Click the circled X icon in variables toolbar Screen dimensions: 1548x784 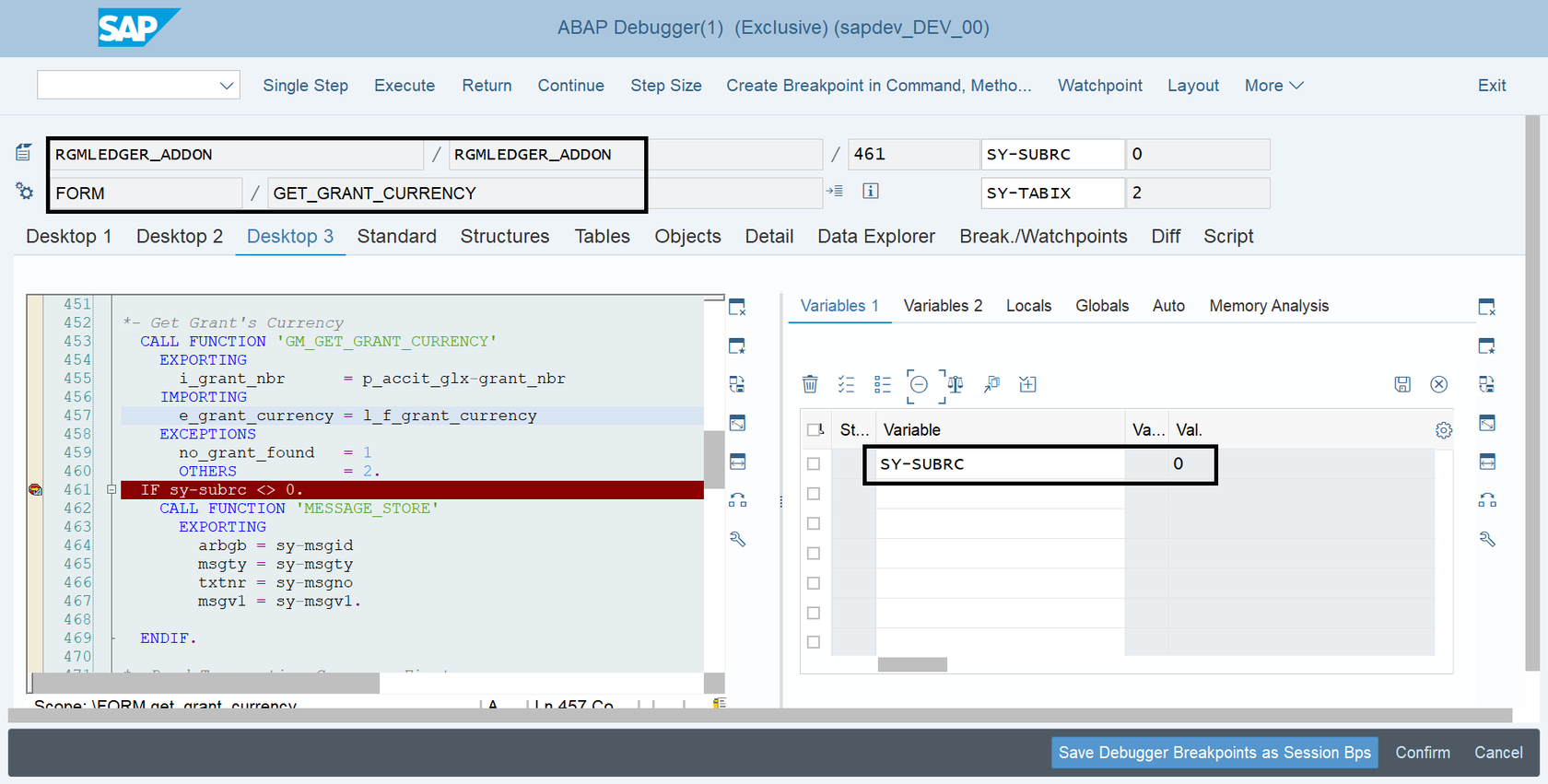(1439, 384)
